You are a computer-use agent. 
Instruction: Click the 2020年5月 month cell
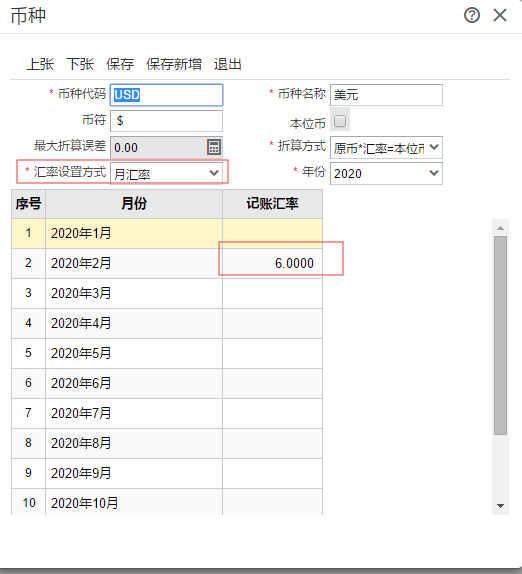[x=134, y=354]
